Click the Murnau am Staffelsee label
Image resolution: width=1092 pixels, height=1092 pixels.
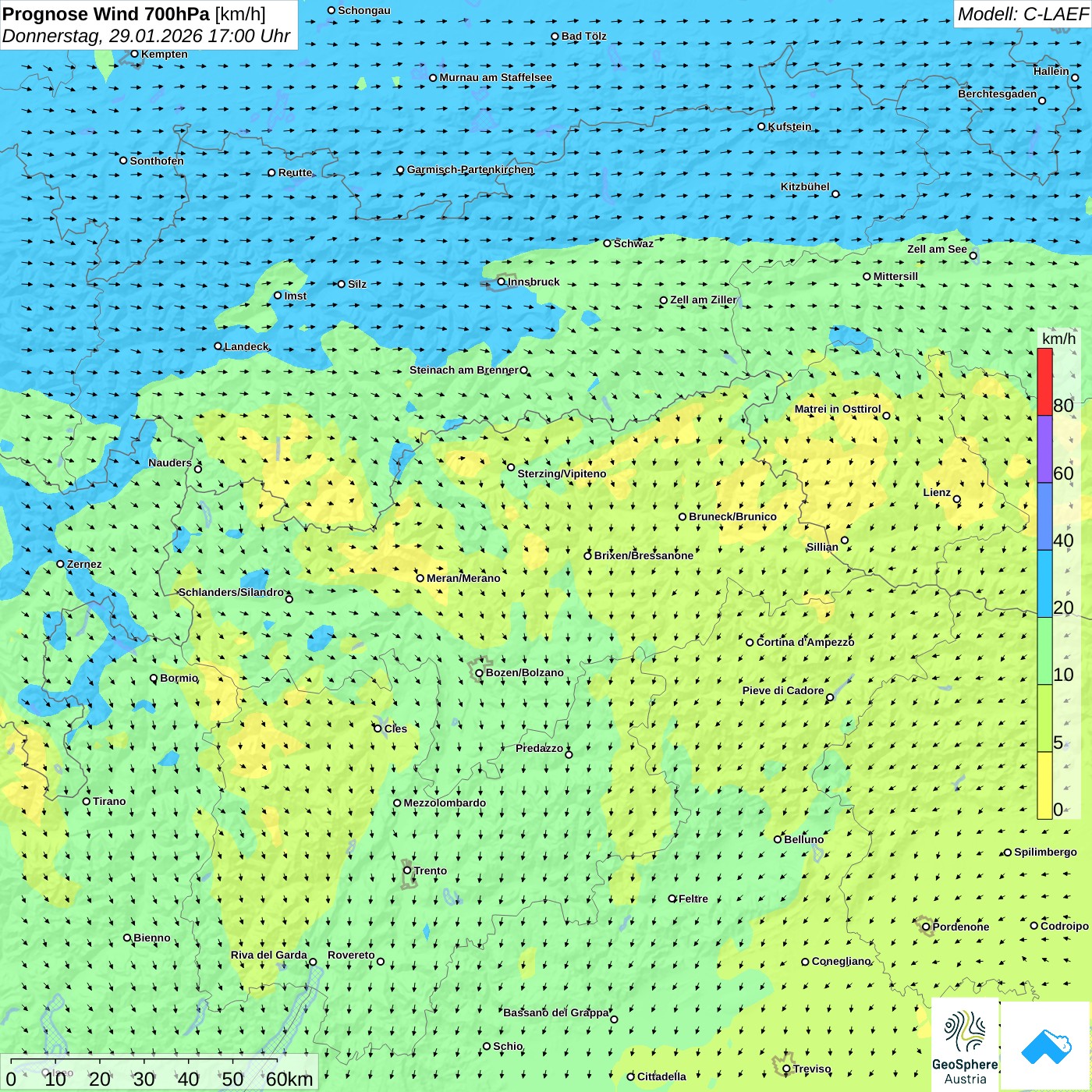coord(495,77)
